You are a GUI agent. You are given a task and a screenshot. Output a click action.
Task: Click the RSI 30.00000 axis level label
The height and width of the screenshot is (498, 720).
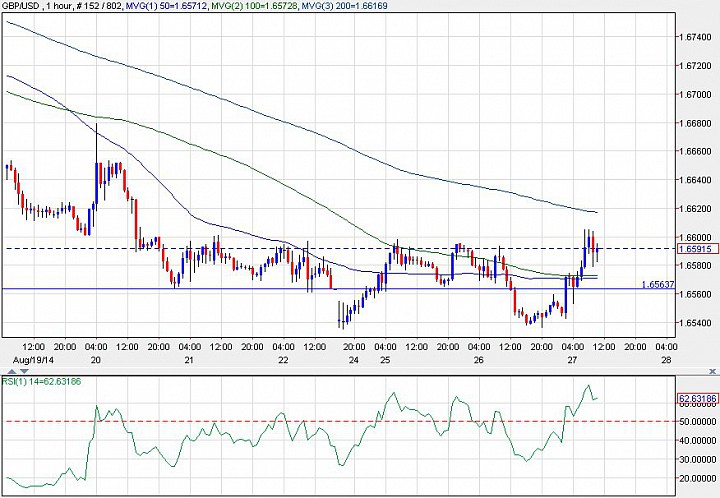pyautogui.click(x=697, y=459)
